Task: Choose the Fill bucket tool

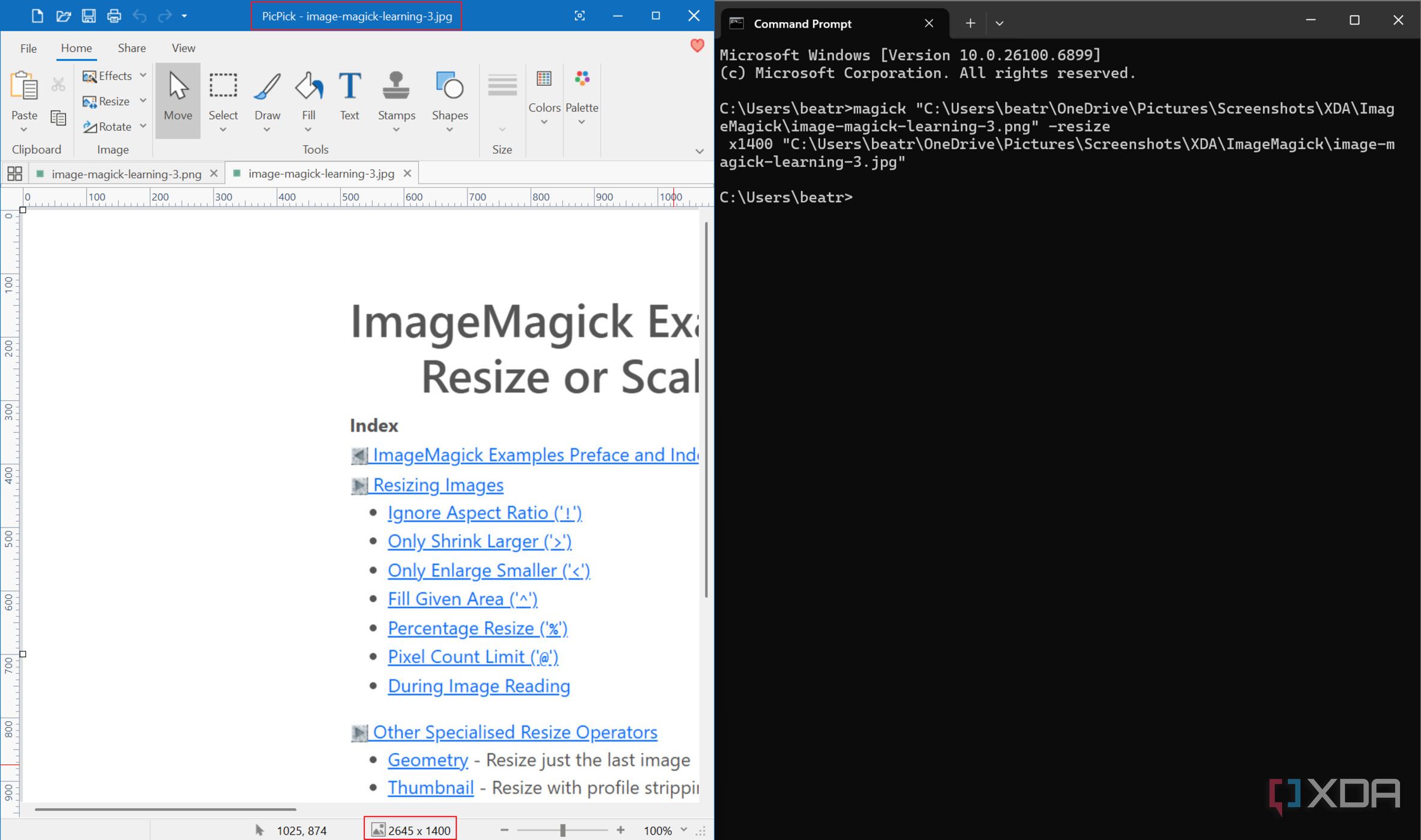Action: [x=308, y=87]
